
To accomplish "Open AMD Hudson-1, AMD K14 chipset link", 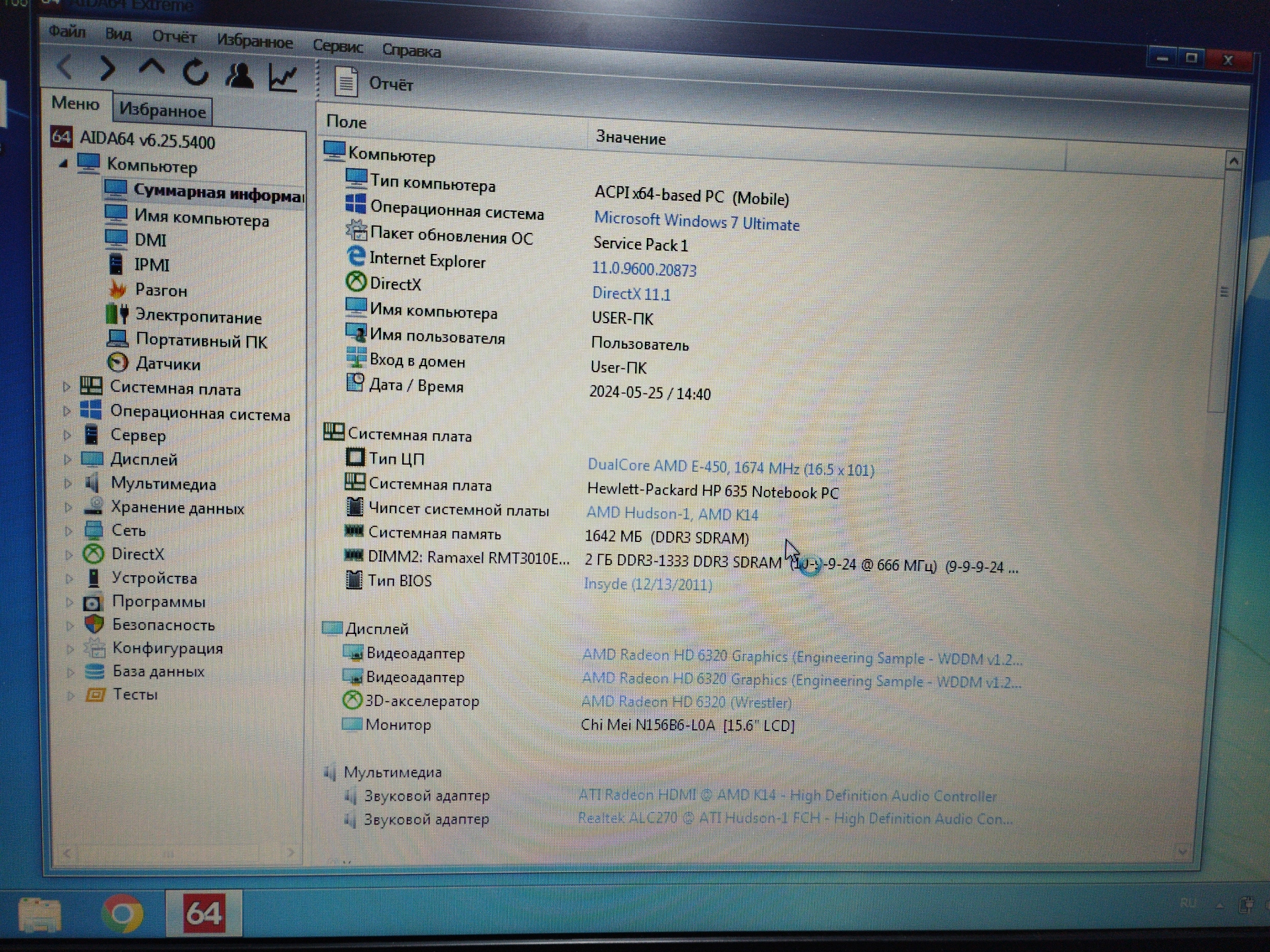I will point(672,513).
